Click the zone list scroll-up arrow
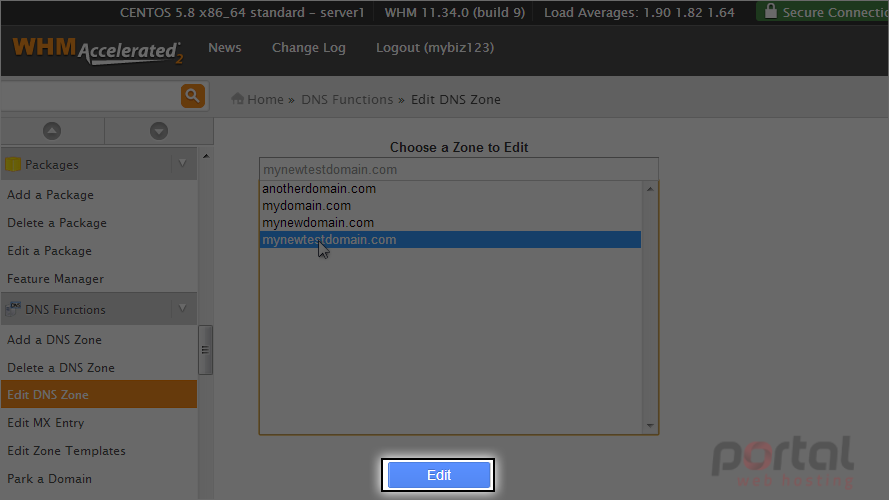 (650, 189)
